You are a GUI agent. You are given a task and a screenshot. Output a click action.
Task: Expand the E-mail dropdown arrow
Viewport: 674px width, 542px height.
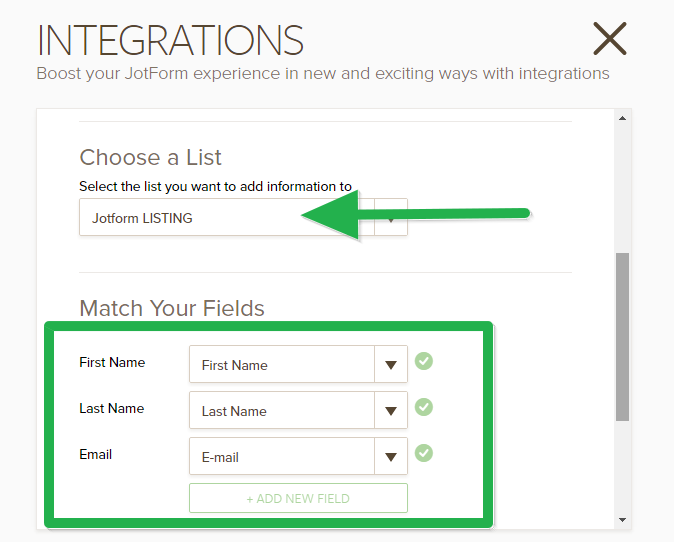point(391,457)
